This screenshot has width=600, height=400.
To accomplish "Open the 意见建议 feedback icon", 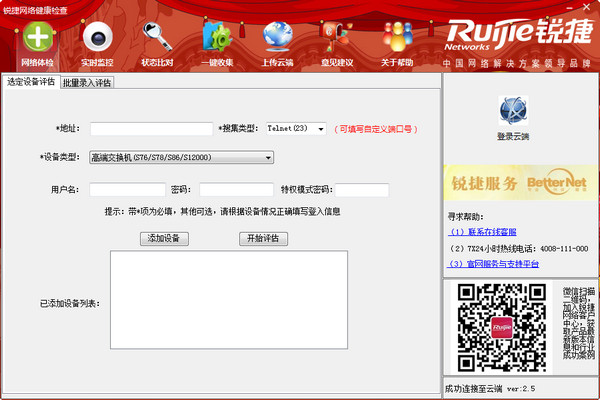I will pos(336,40).
